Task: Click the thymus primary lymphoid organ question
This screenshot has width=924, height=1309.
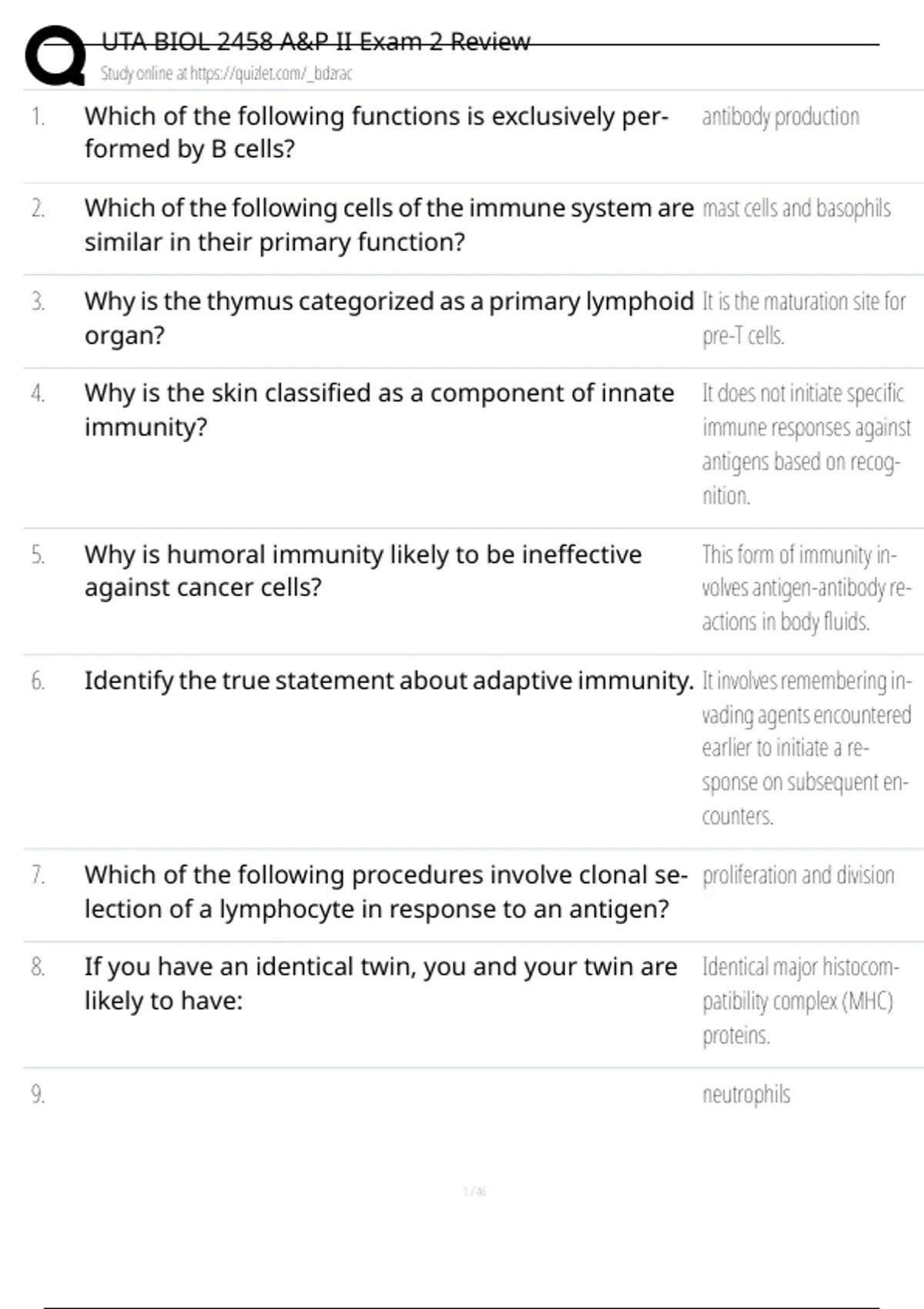Action: pyautogui.click(x=389, y=318)
